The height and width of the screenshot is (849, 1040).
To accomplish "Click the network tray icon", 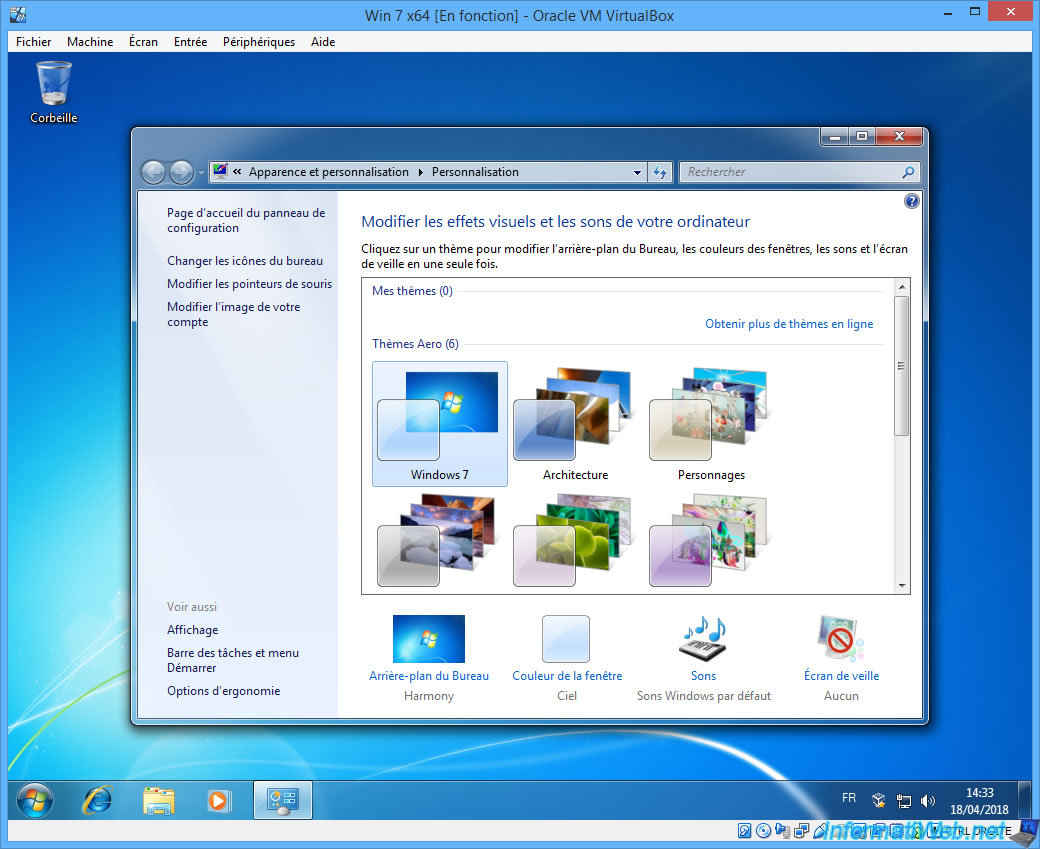I will point(903,801).
